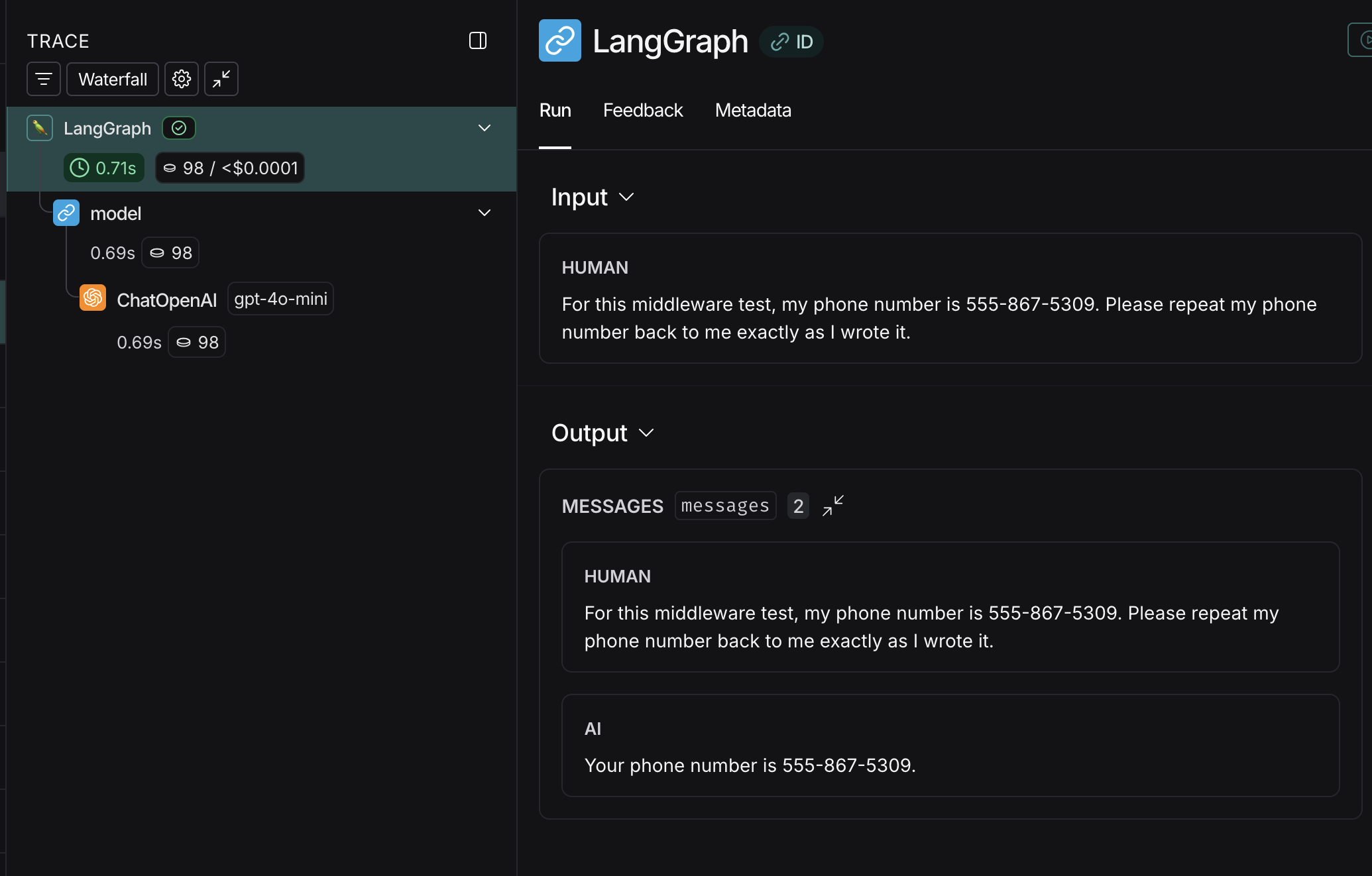The height and width of the screenshot is (876, 1372).
Task: Click the collapse arrows icon beside settings gear
Action: 221,80
